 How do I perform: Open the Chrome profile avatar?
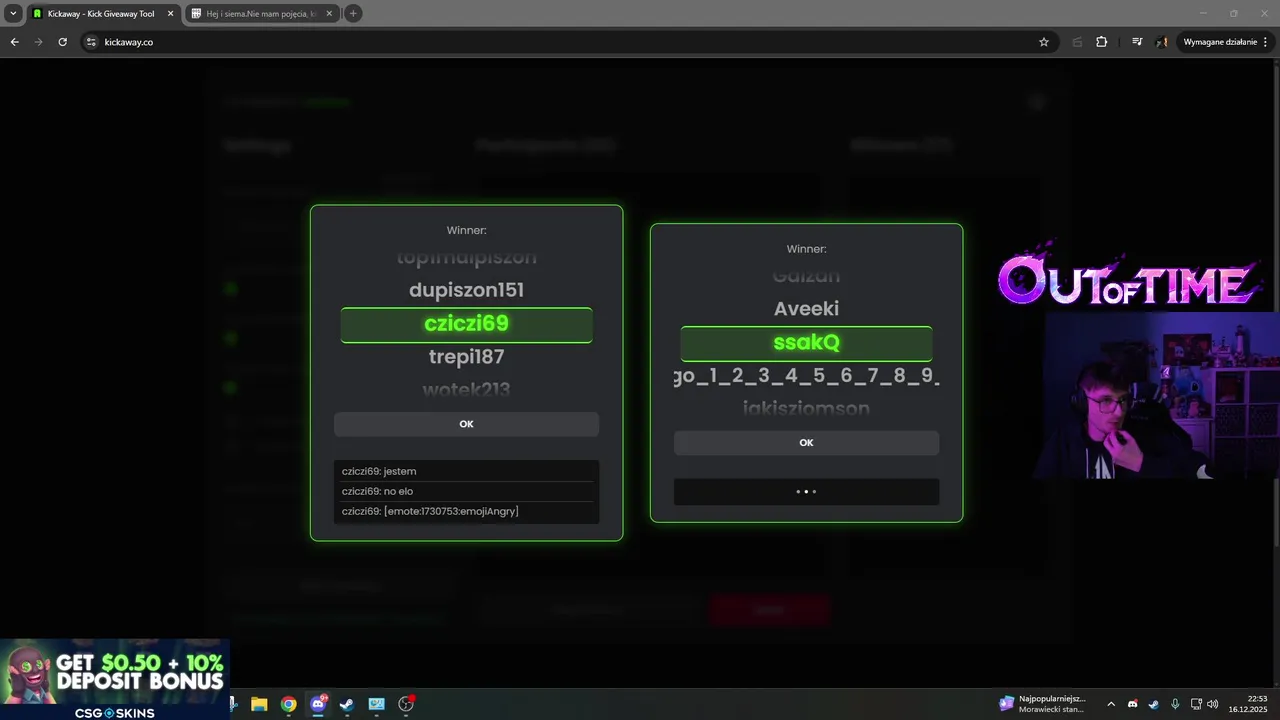coord(1162,42)
